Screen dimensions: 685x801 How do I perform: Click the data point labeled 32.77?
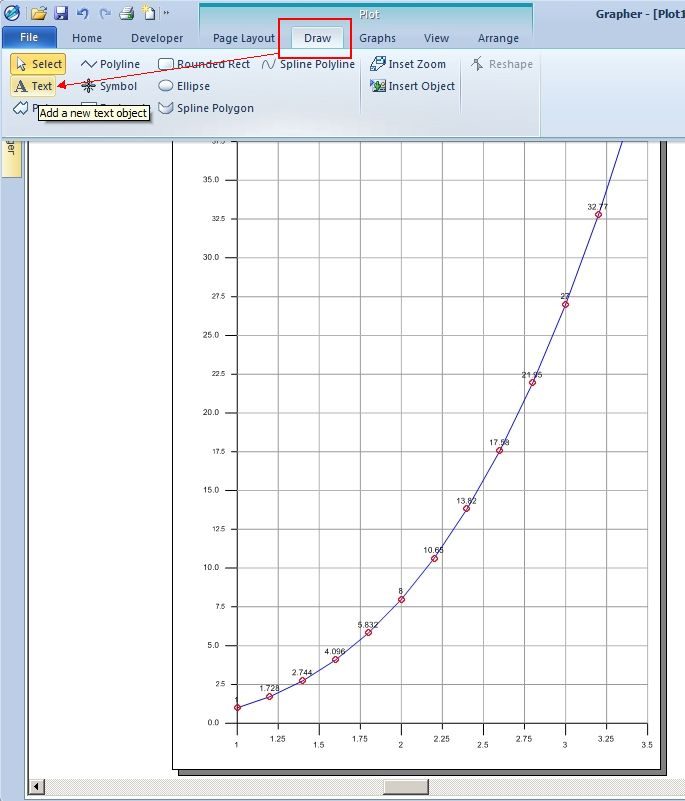coord(598,215)
